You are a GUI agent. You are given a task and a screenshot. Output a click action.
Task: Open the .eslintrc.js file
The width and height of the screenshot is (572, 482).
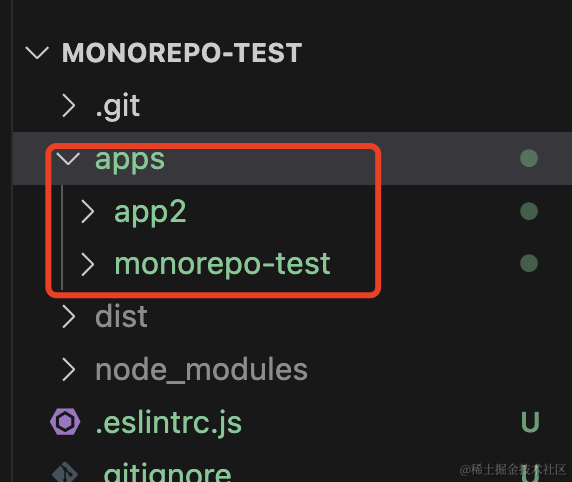coord(169,423)
